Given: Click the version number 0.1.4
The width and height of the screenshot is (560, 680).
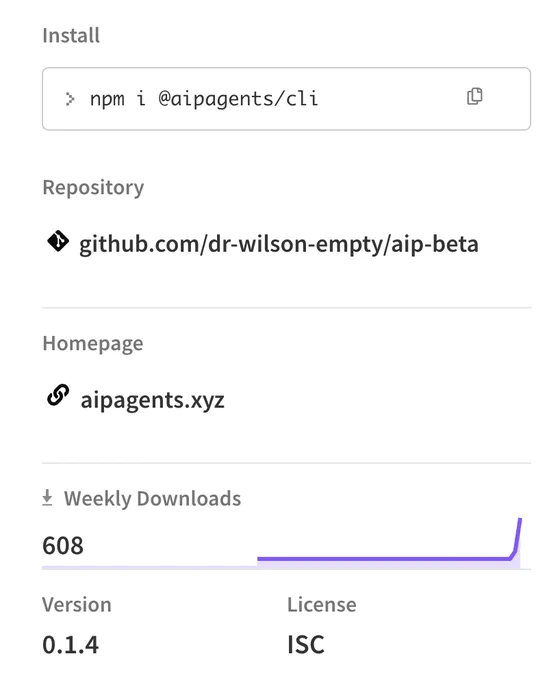Looking at the screenshot, I should point(70,644).
